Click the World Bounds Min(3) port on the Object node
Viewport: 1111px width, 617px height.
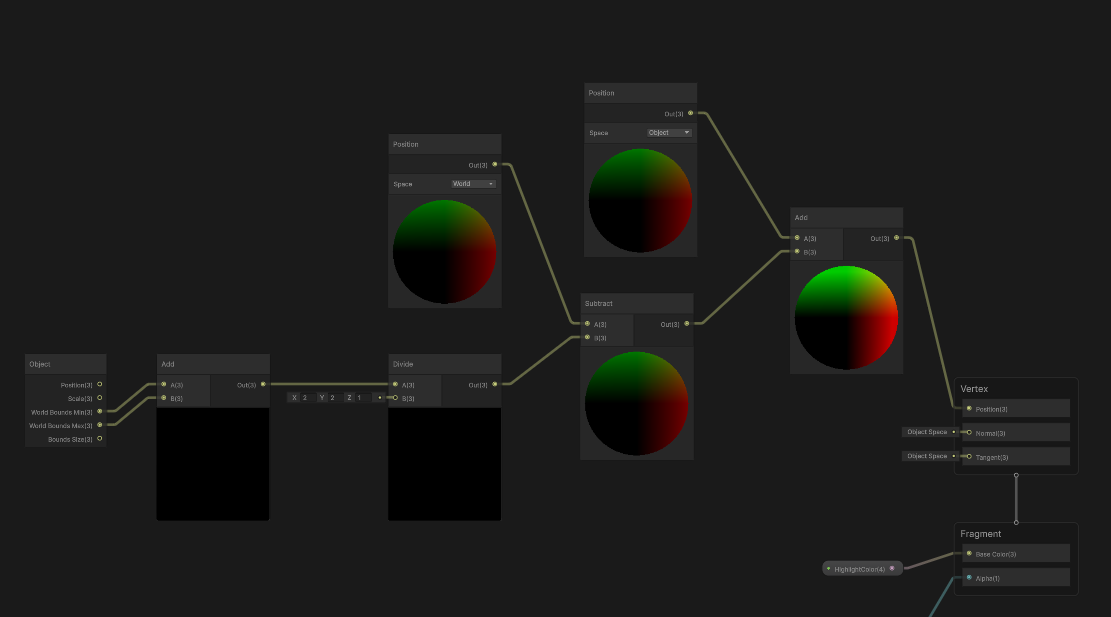click(99, 412)
